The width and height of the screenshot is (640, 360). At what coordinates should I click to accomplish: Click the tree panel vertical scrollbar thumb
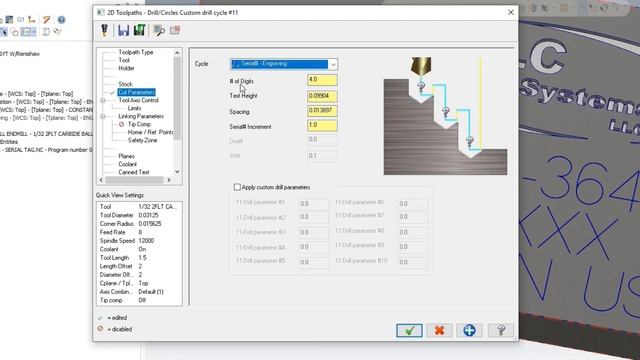tap(177, 98)
